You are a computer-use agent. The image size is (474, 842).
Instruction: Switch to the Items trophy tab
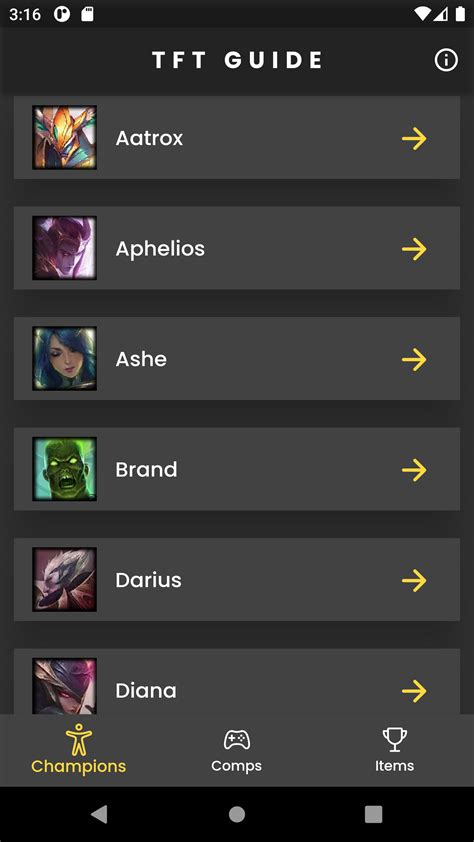pos(395,750)
